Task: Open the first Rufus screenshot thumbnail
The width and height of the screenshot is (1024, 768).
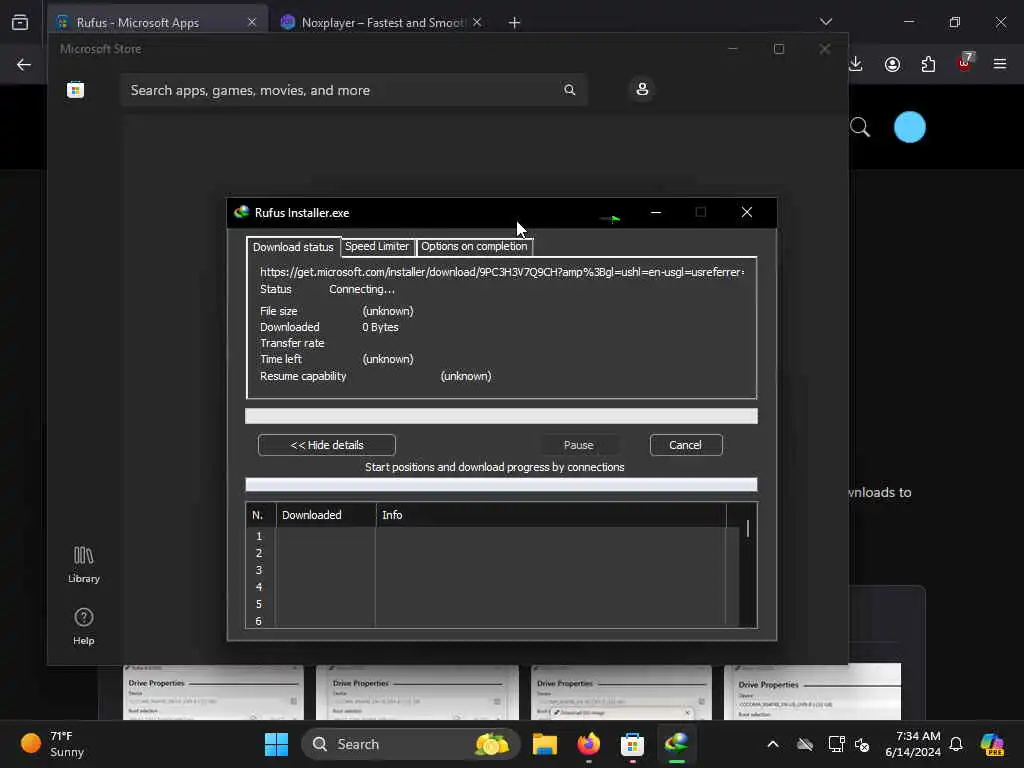Action: coord(213,692)
